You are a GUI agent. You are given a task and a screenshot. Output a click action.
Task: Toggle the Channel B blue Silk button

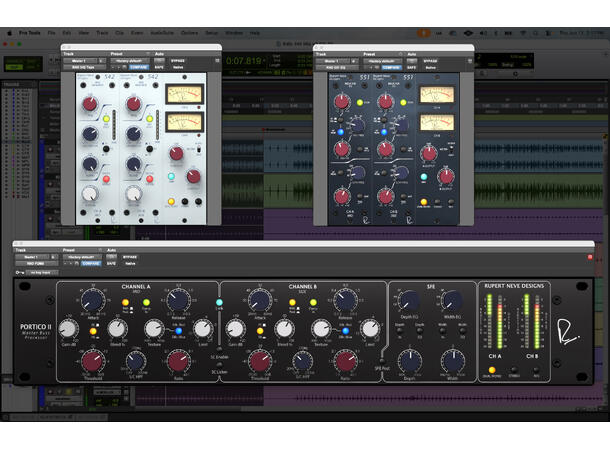click(x=345, y=331)
